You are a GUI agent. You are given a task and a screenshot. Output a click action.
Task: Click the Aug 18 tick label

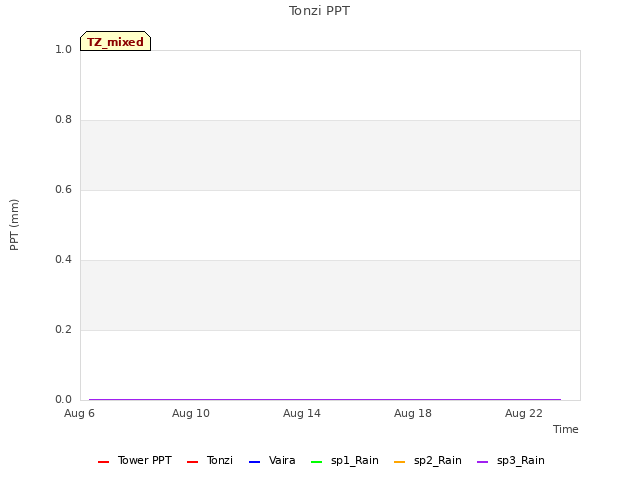pyautogui.click(x=413, y=413)
